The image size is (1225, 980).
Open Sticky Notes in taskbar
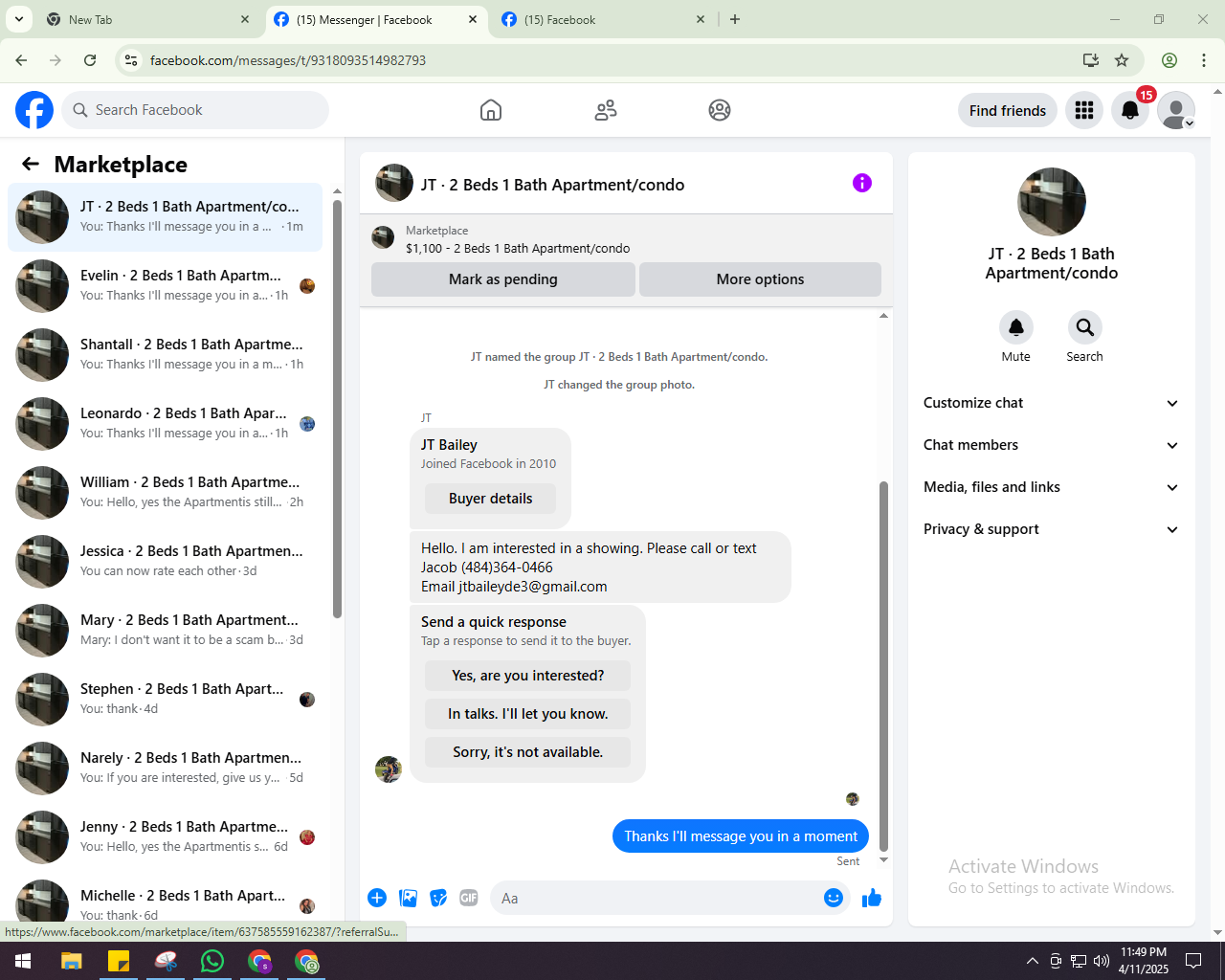tap(119, 961)
